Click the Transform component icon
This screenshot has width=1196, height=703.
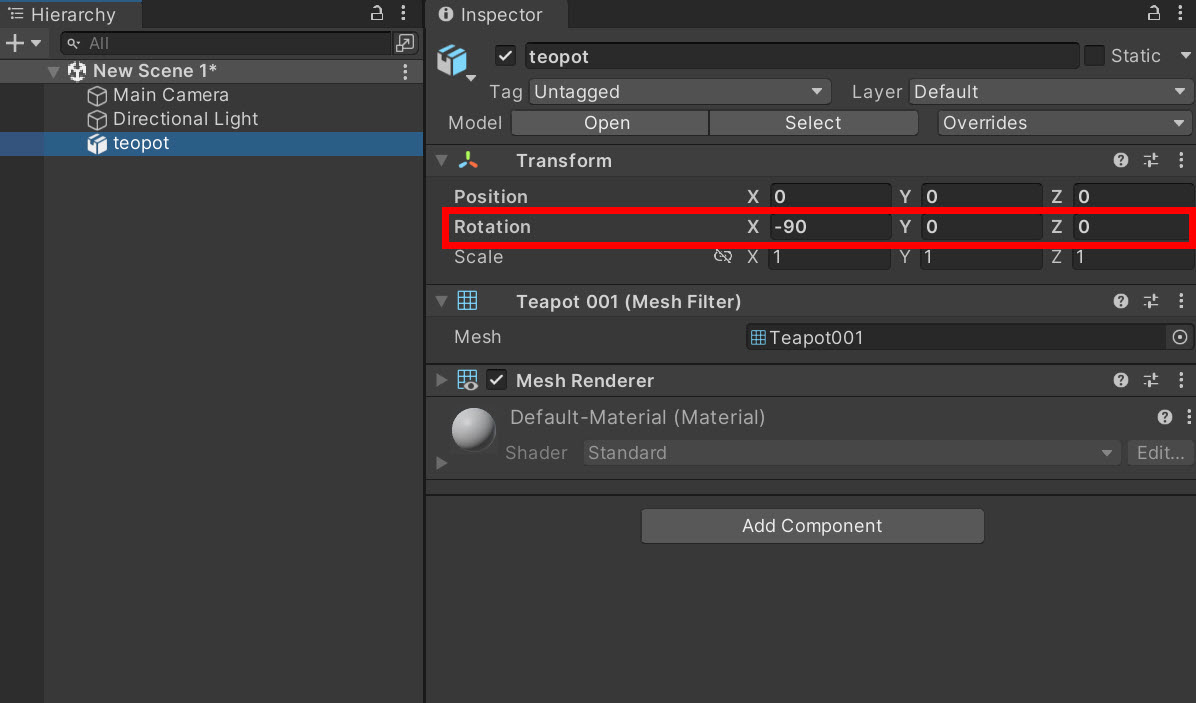coord(468,160)
